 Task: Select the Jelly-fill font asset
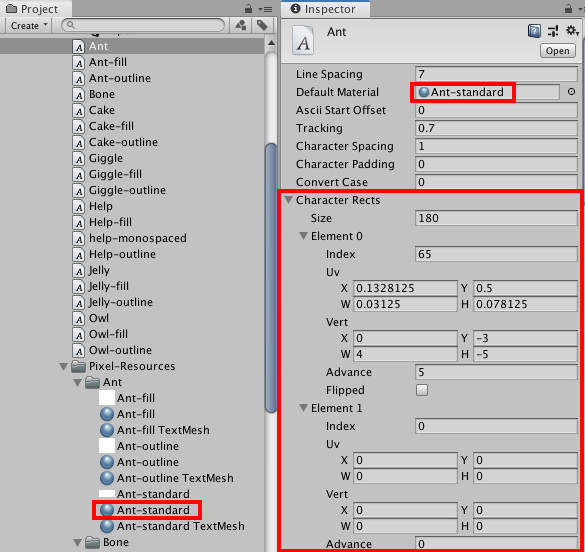[109, 286]
